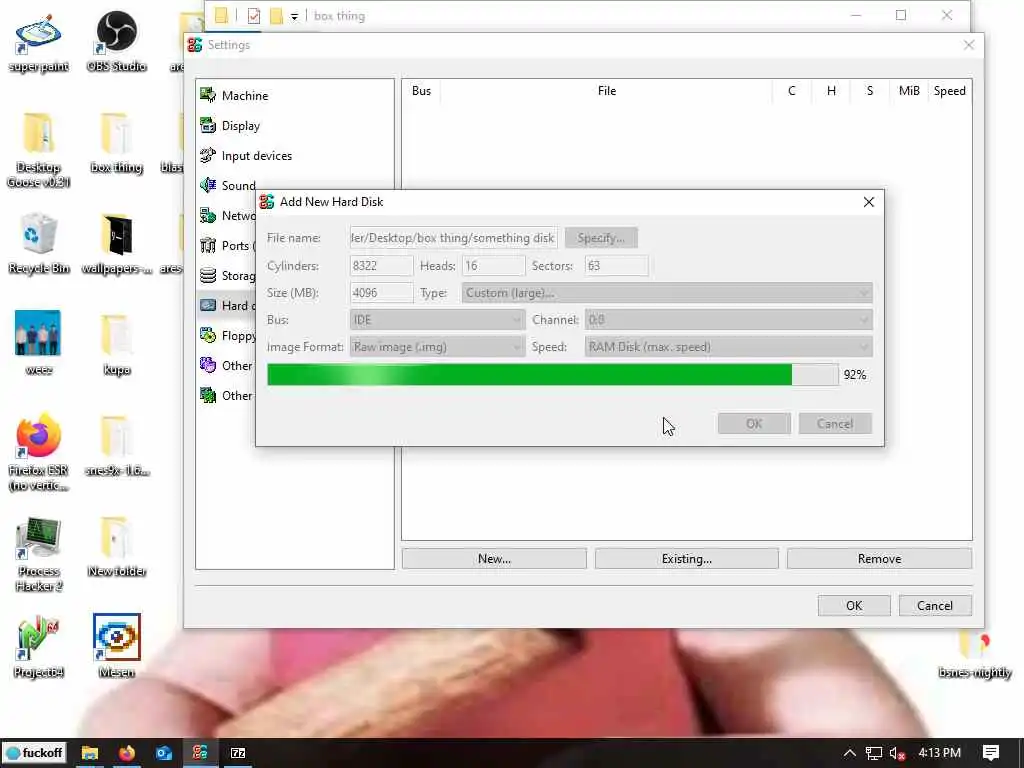The height and width of the screenshot is (768, 1024).
Task: Launch Project64 desktop shortcut
Action: coord(39,647)
